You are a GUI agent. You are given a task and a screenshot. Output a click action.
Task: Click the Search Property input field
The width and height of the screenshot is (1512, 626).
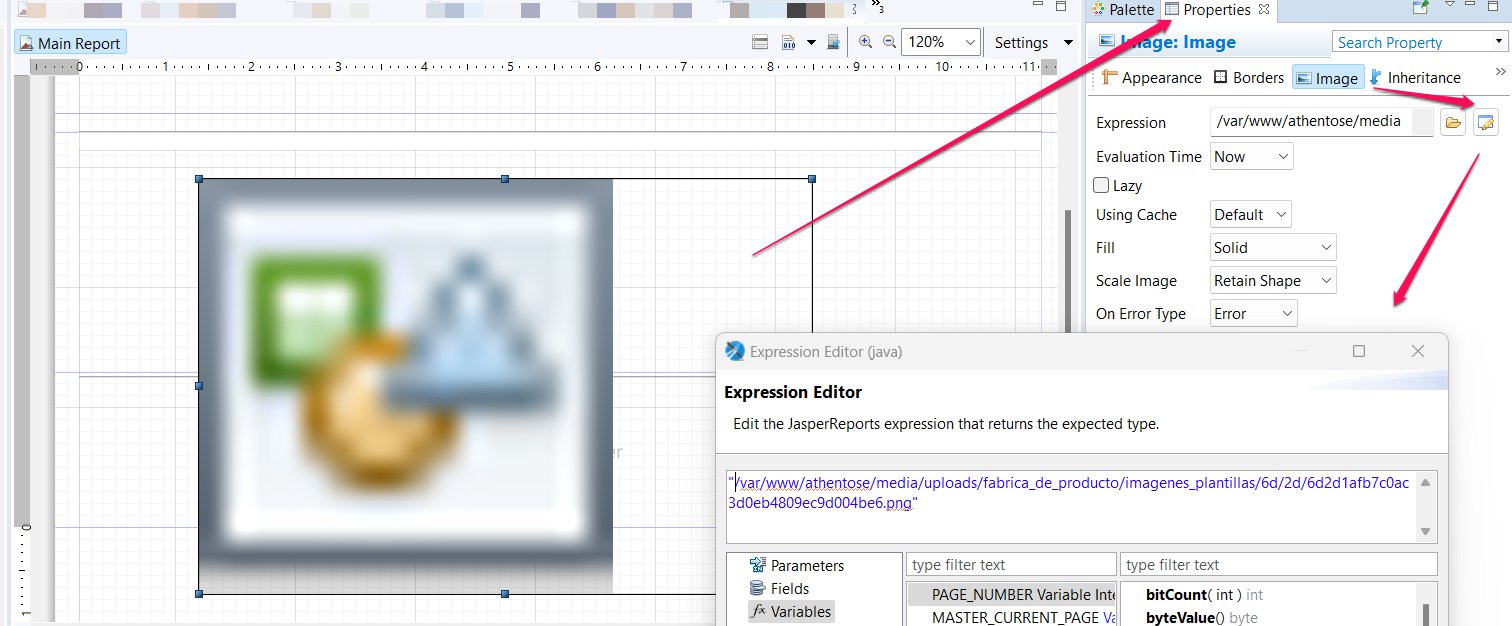(1410, 42)
